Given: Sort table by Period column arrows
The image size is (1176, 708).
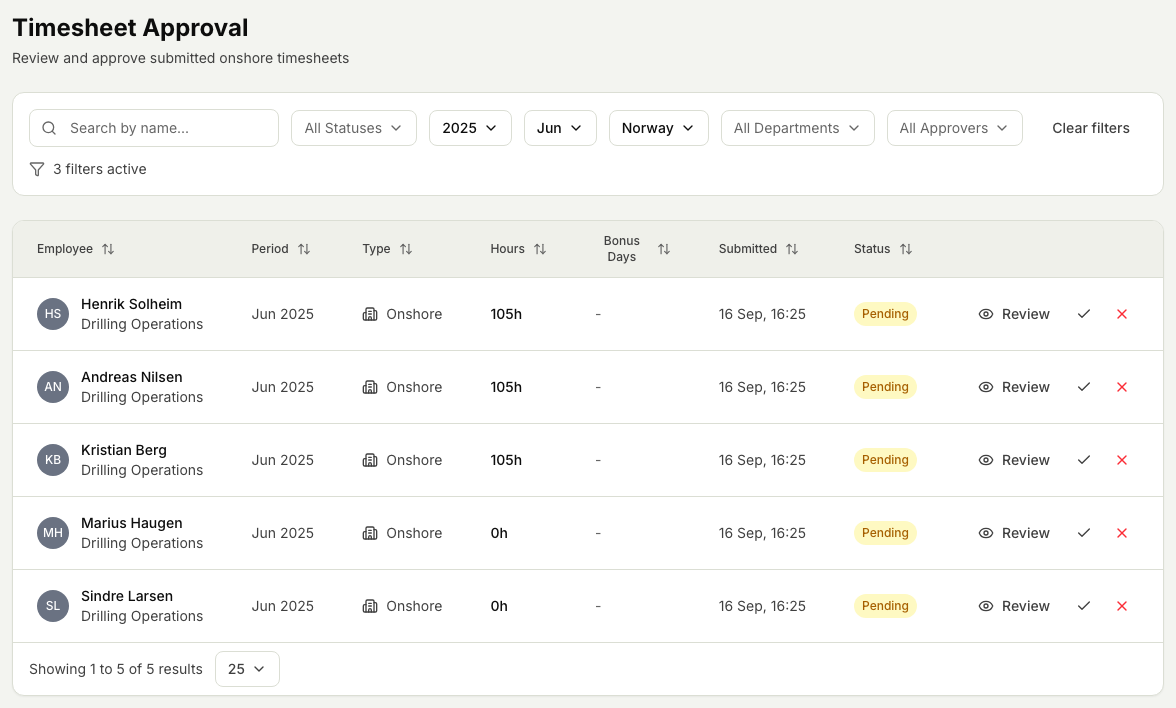Looking at the screenshot, I should pos(304,249).
